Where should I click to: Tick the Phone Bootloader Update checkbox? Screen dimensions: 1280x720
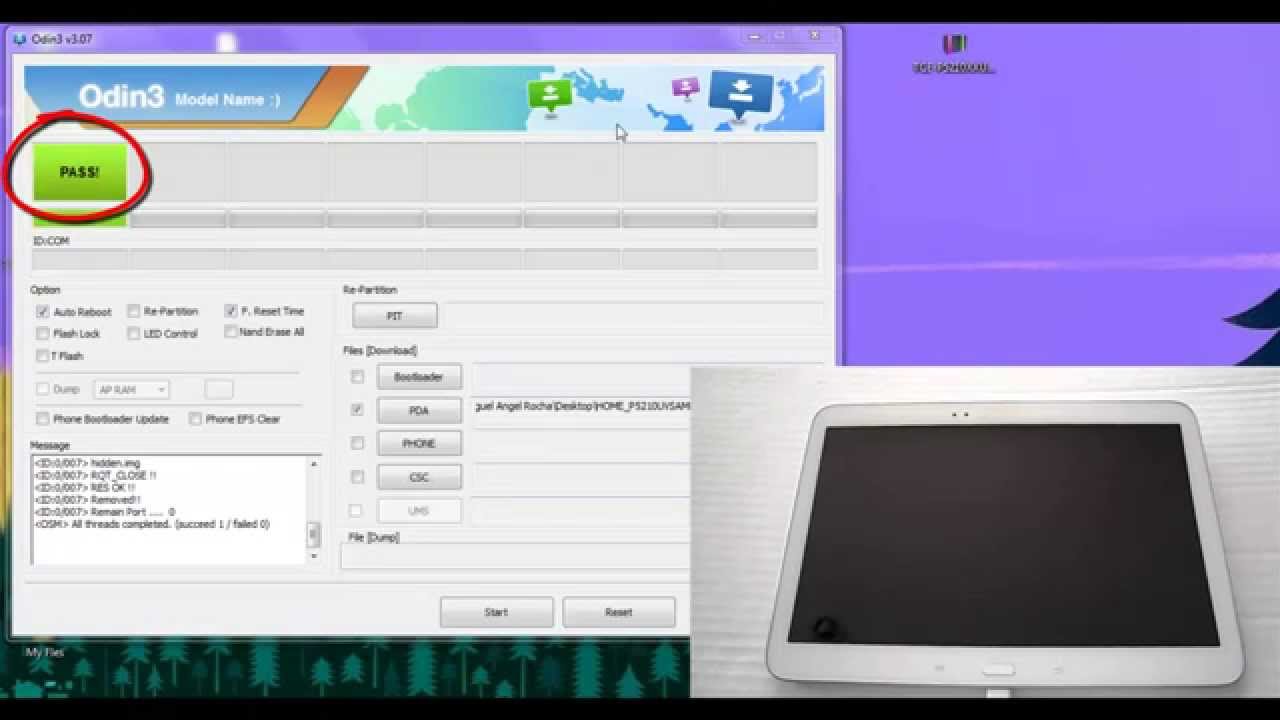point(43,419)
